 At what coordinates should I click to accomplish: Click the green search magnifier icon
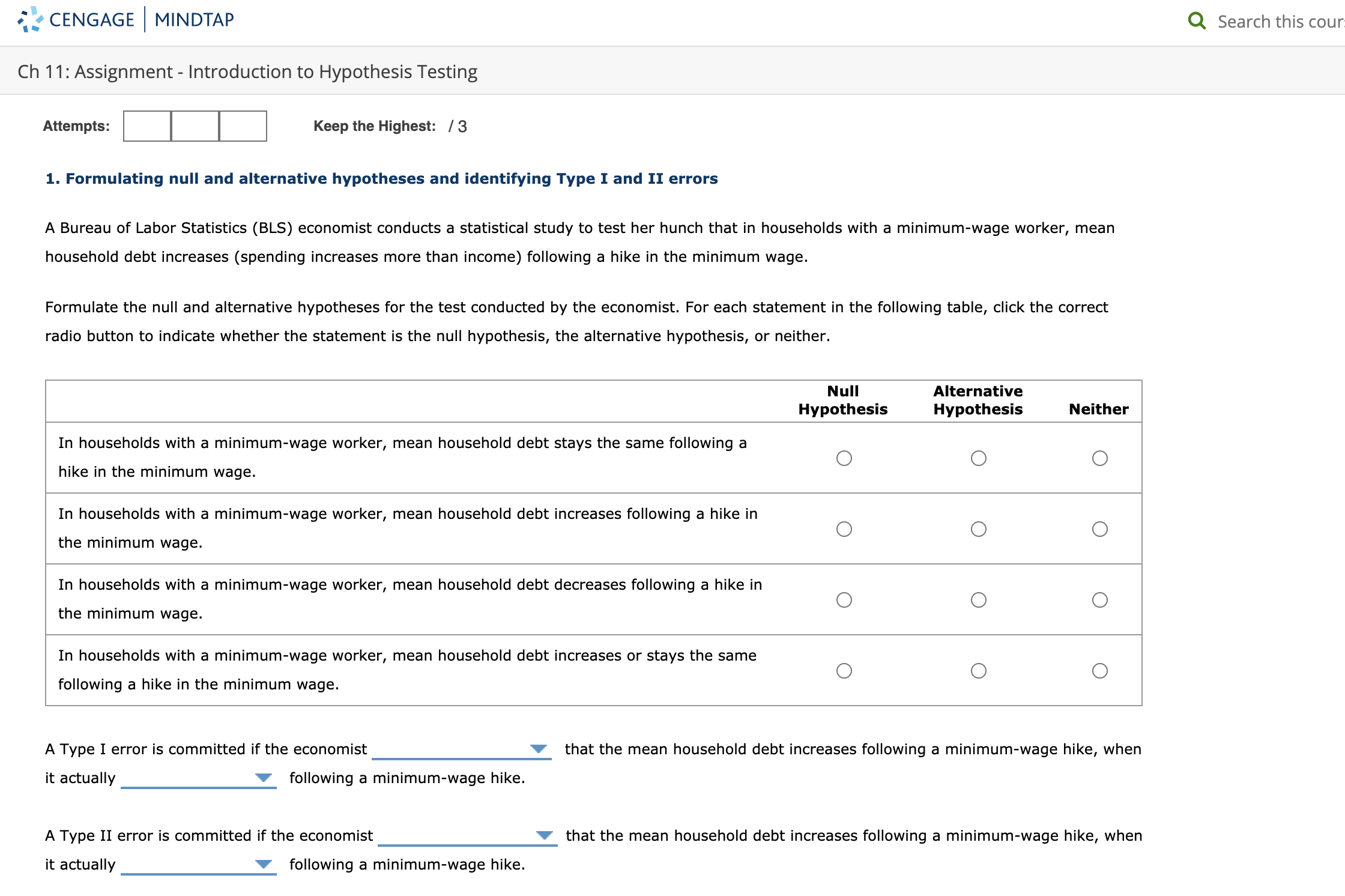pyautogui.click(x=1196, y=21)
